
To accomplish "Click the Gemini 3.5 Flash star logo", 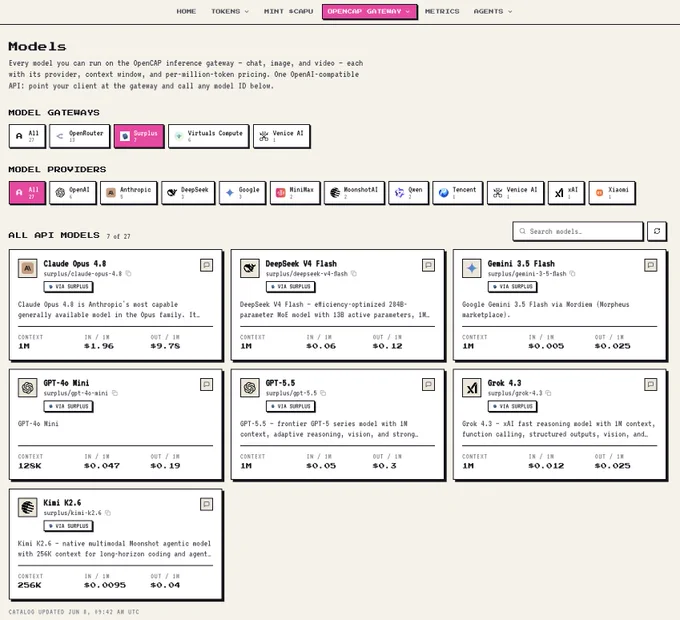I will 472,268.
